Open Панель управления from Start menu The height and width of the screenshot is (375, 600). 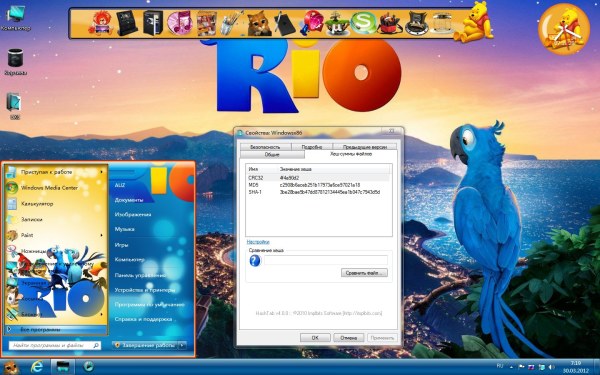[x=140, y=275]
